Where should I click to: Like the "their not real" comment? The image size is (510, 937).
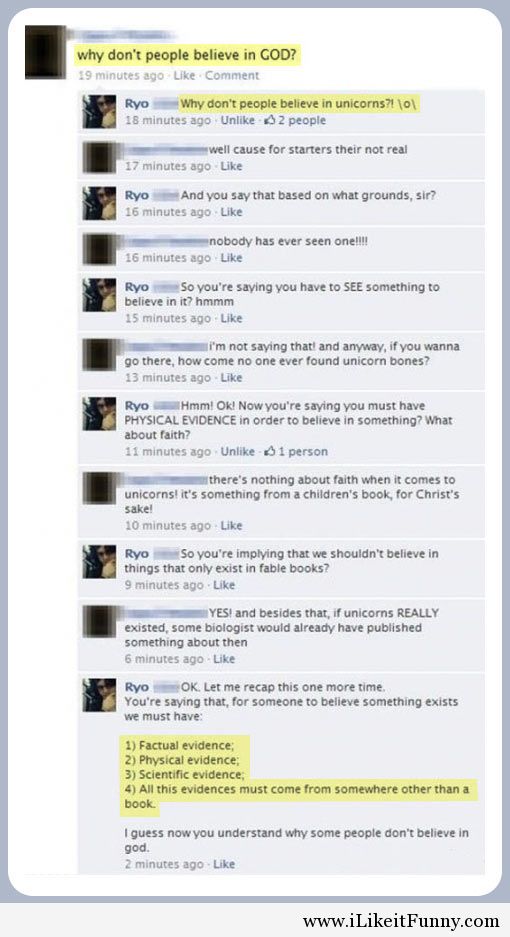tap(231, 166)
